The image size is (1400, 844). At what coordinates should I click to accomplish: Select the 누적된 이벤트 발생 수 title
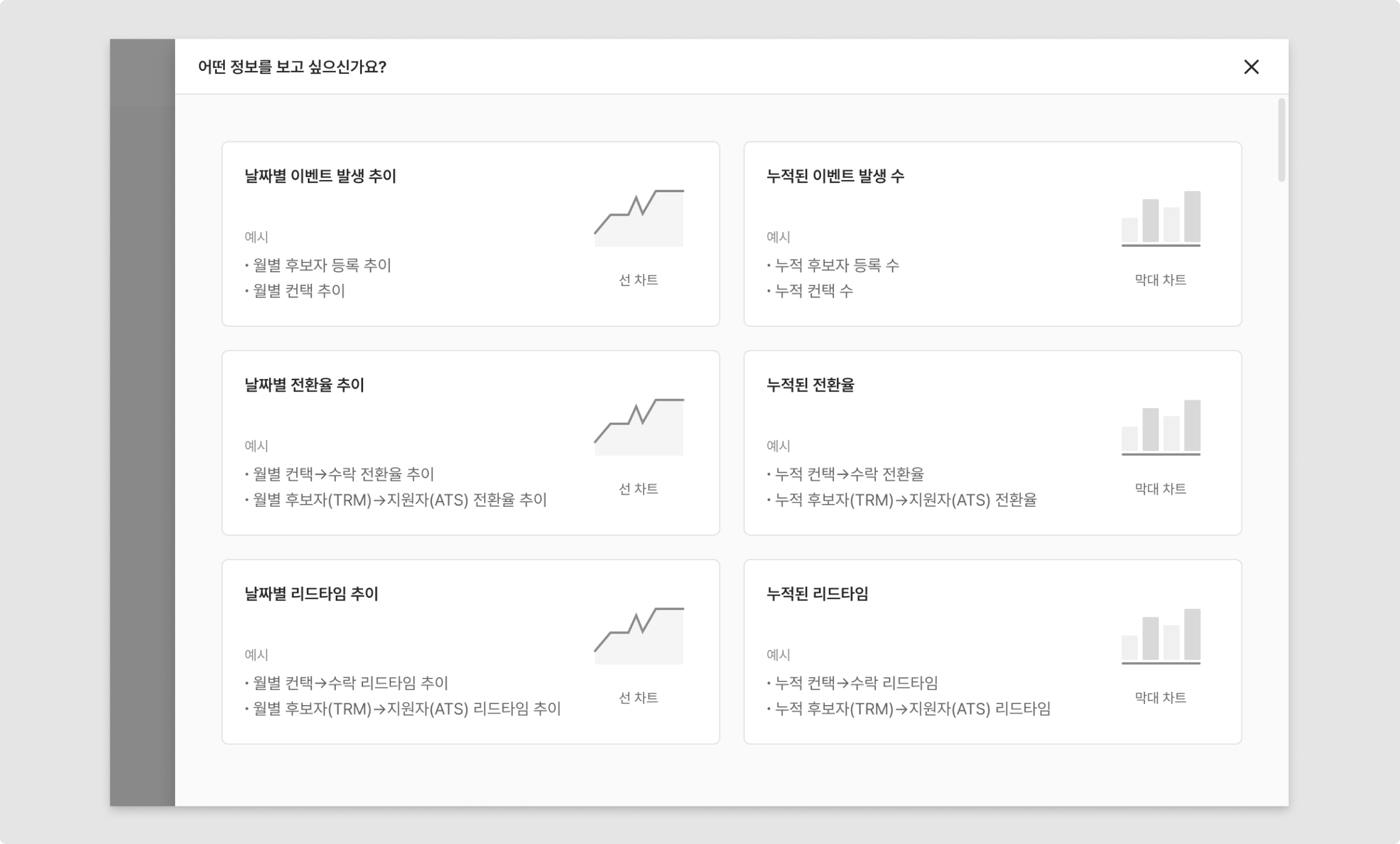[835, 176]
